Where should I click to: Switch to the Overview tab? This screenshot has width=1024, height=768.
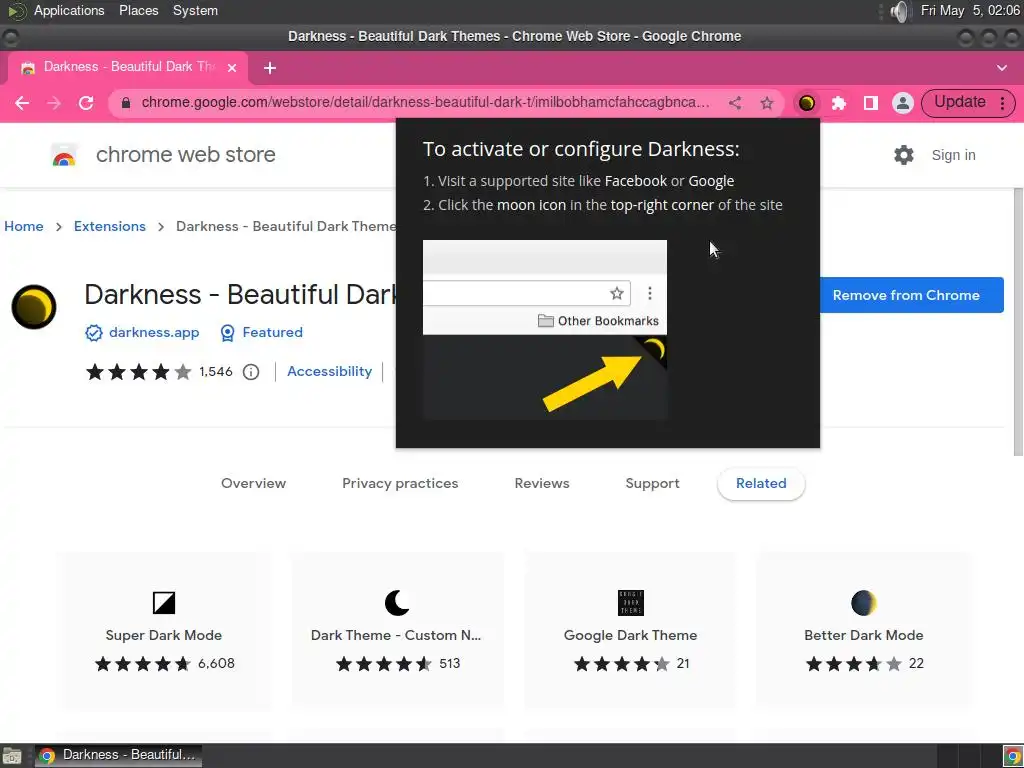(x=253, y=484)
